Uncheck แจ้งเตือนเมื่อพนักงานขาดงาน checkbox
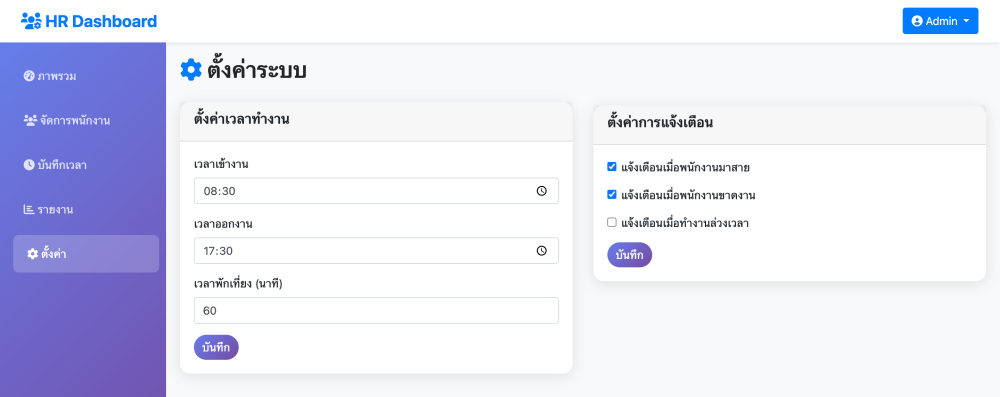Viewport: 1000px width, 397px height. [x=612, y=195]
